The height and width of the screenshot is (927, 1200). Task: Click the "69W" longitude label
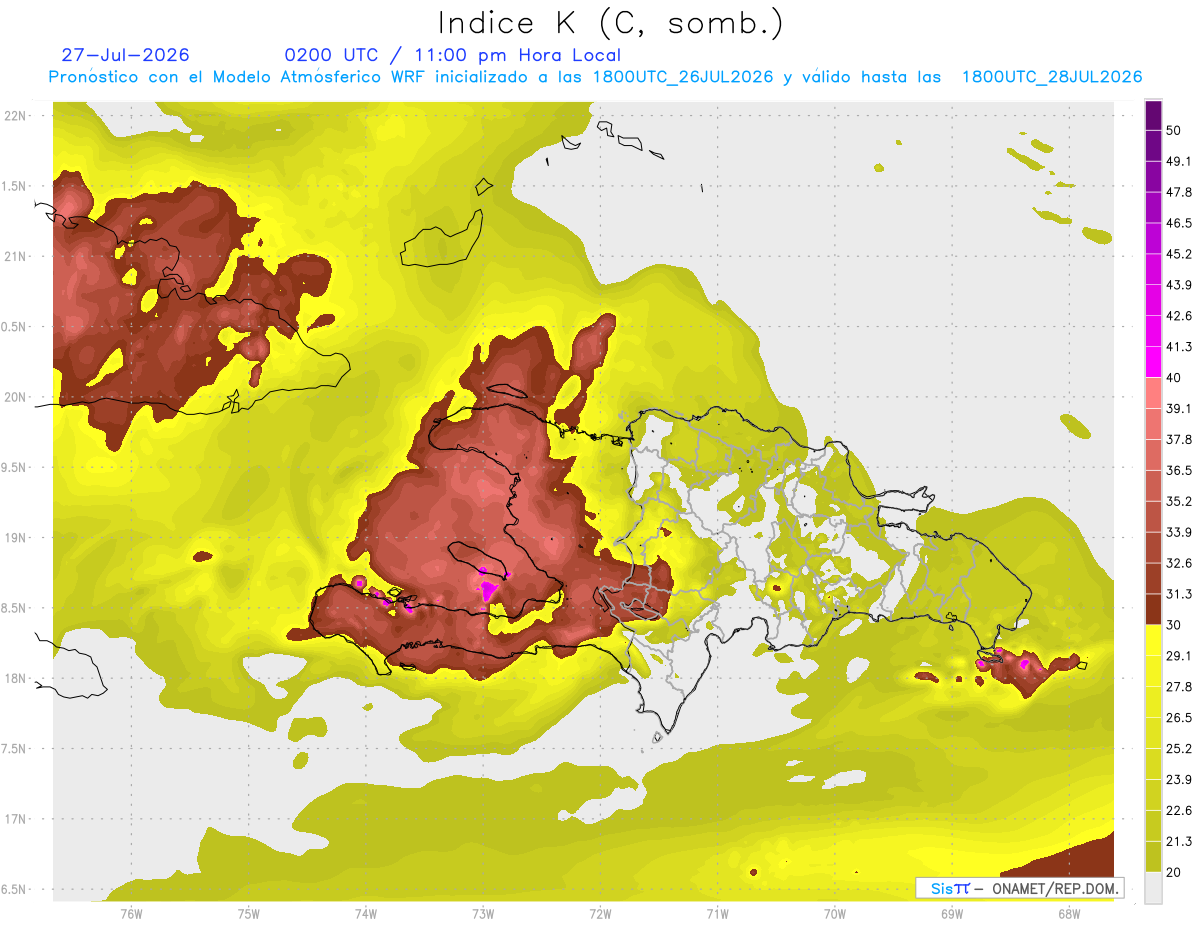(952, 913)
